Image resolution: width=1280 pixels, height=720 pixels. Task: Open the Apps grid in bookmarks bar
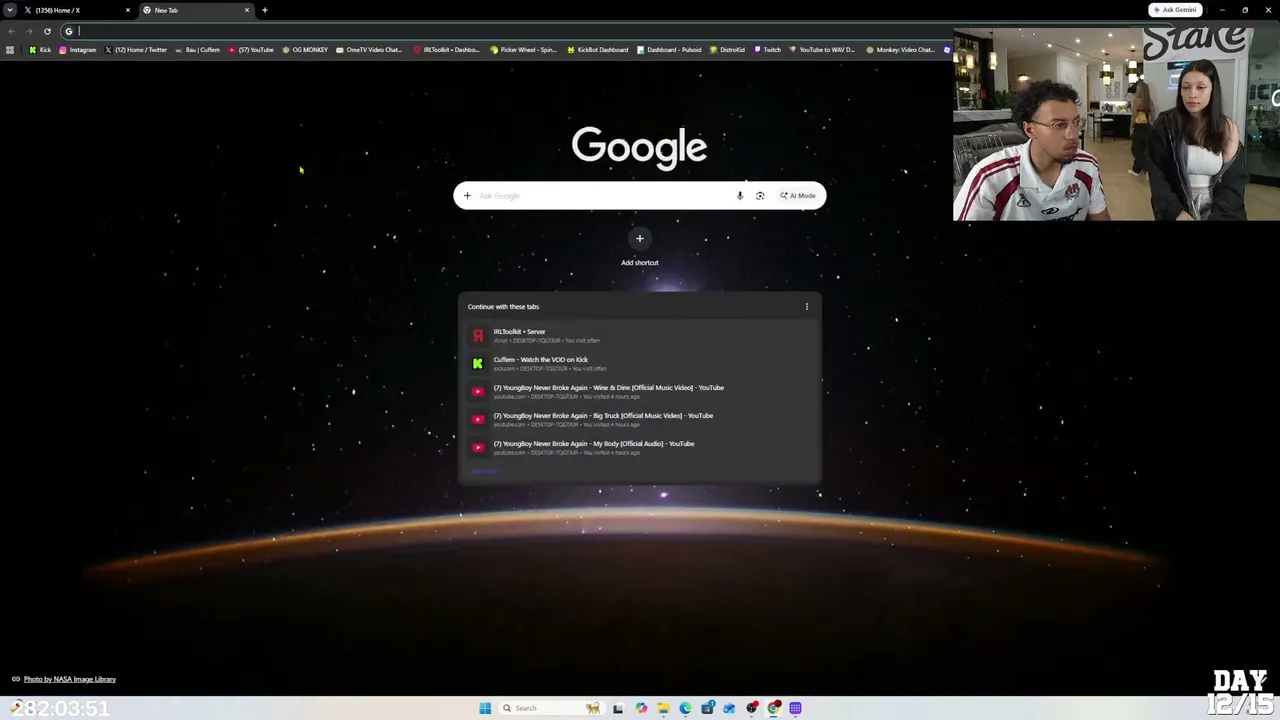coord(10,50)
